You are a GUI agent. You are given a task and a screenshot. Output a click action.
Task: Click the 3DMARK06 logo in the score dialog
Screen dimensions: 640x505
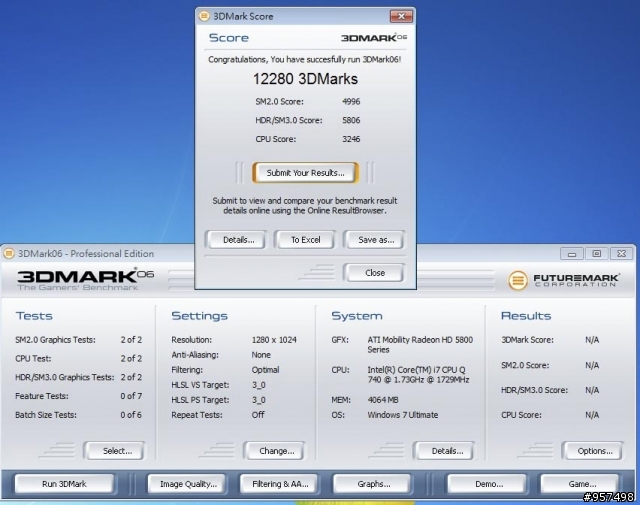374,38
